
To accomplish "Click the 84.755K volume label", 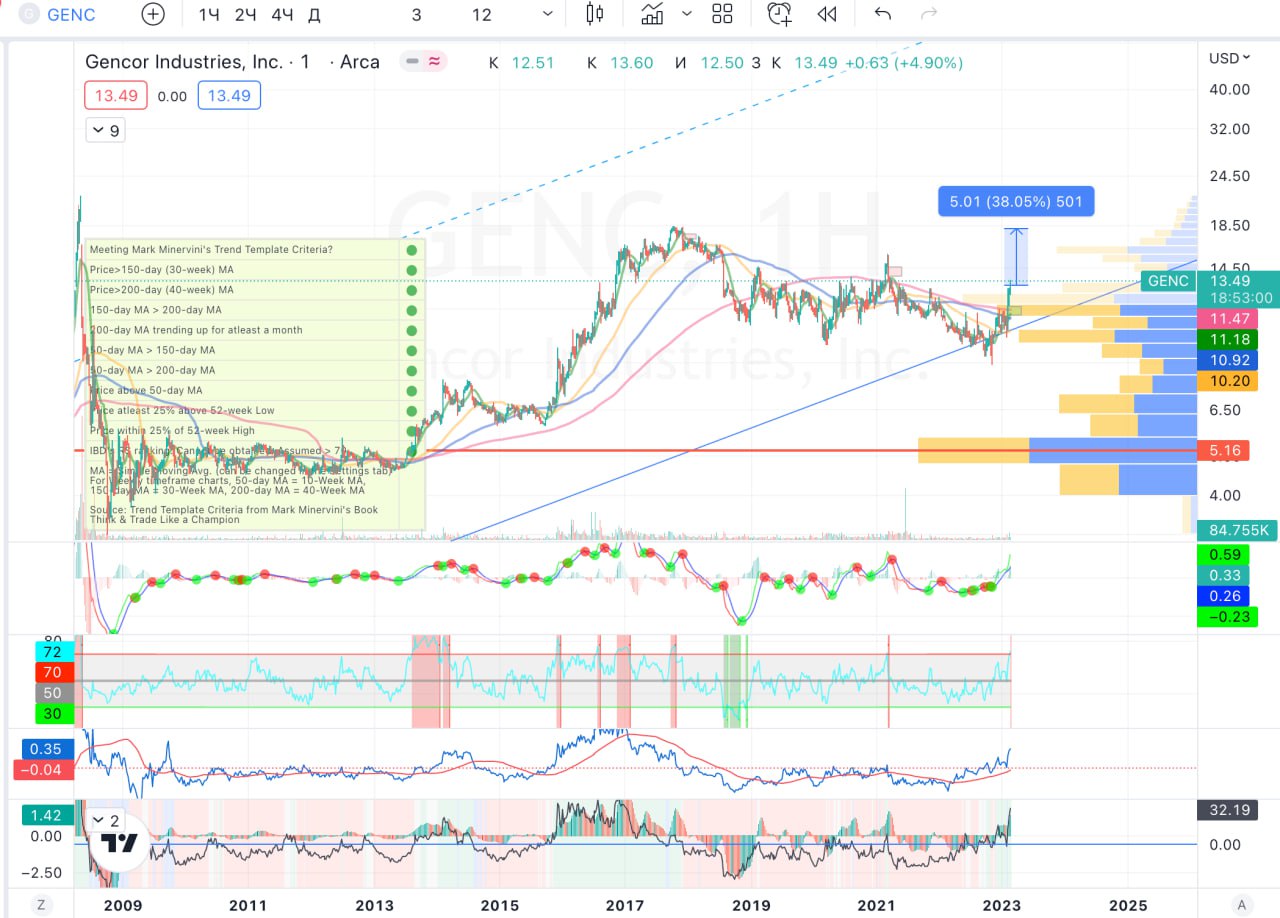I will [x=1237, y=530].
